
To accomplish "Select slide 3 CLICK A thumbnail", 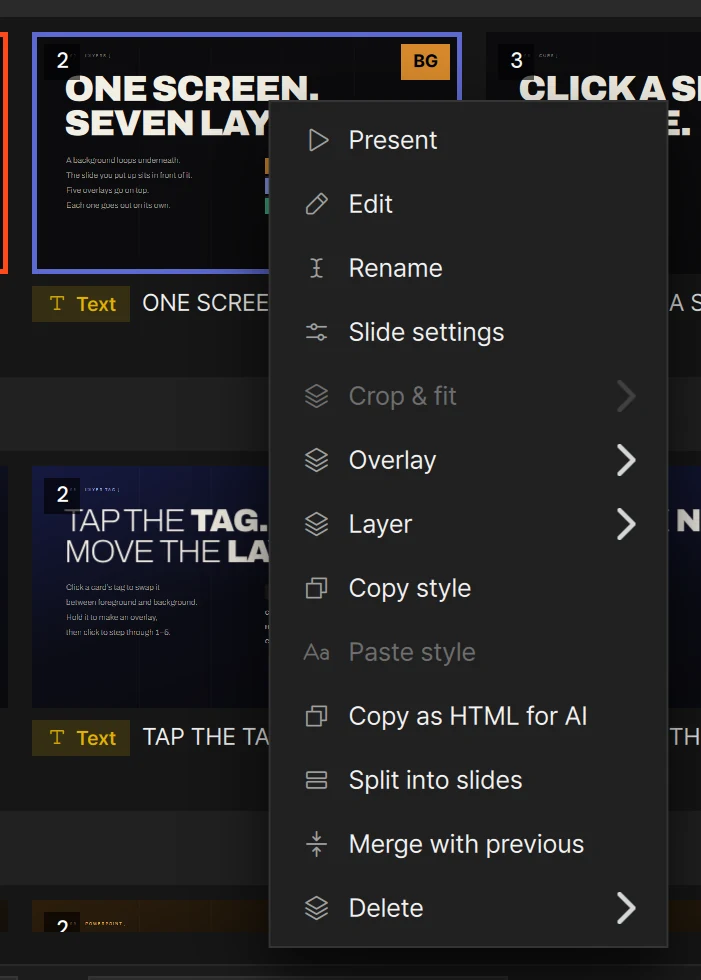I will click(594, 66).
